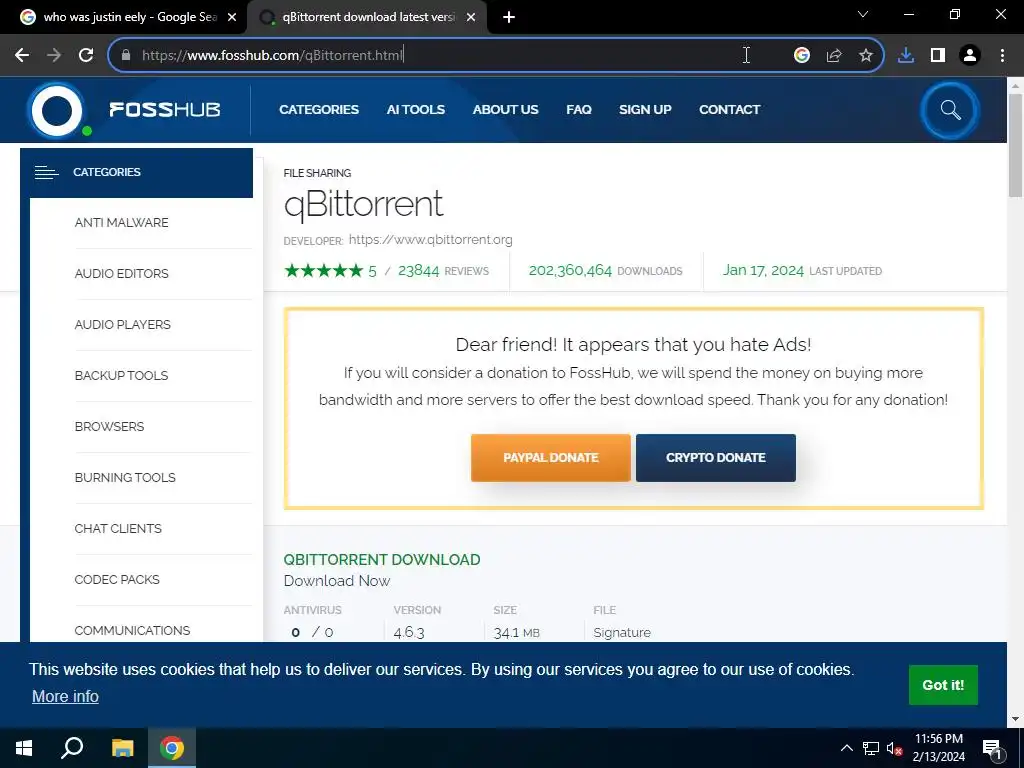The width and height of the screenshot is (1024, 768).
Task: Open the Windows Start button
Action: (24, 748)
